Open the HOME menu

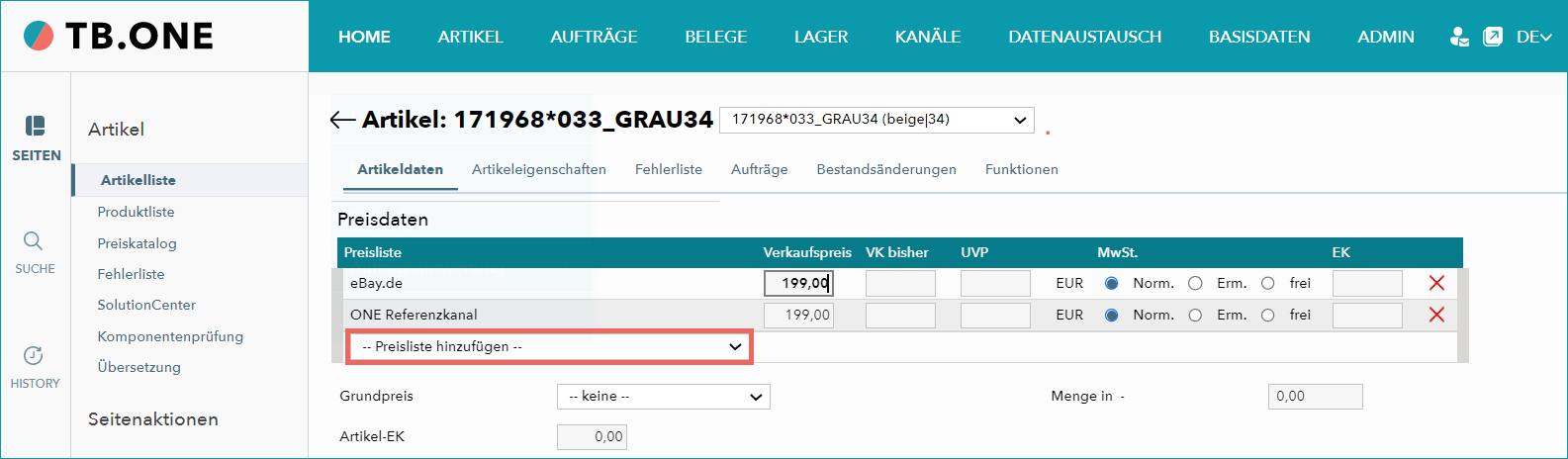click(x=364, y=37)
